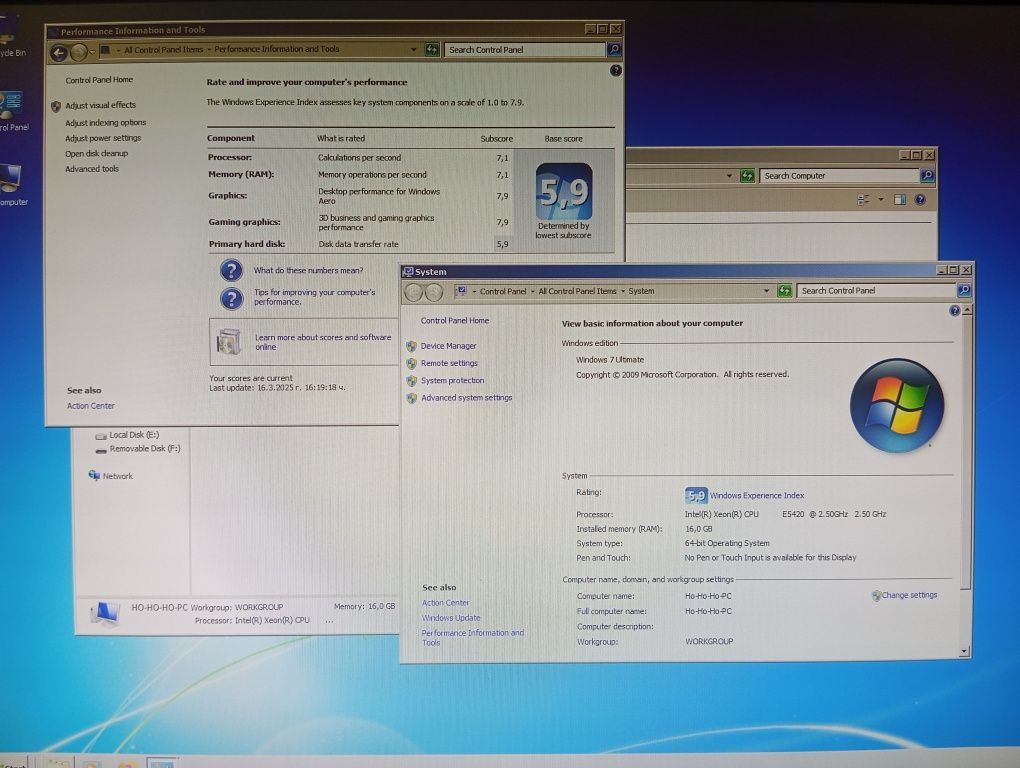This screenshot has width=1020, height=768.
Task: Click the small 5,9 rating badge in System window
Action: coord(696,496)
